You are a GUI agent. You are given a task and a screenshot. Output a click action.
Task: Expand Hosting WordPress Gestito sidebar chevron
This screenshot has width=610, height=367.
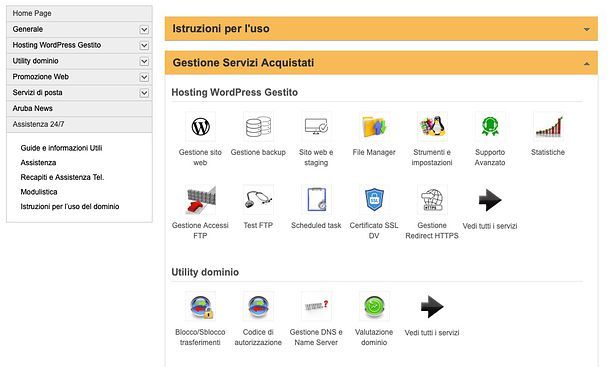144,46
